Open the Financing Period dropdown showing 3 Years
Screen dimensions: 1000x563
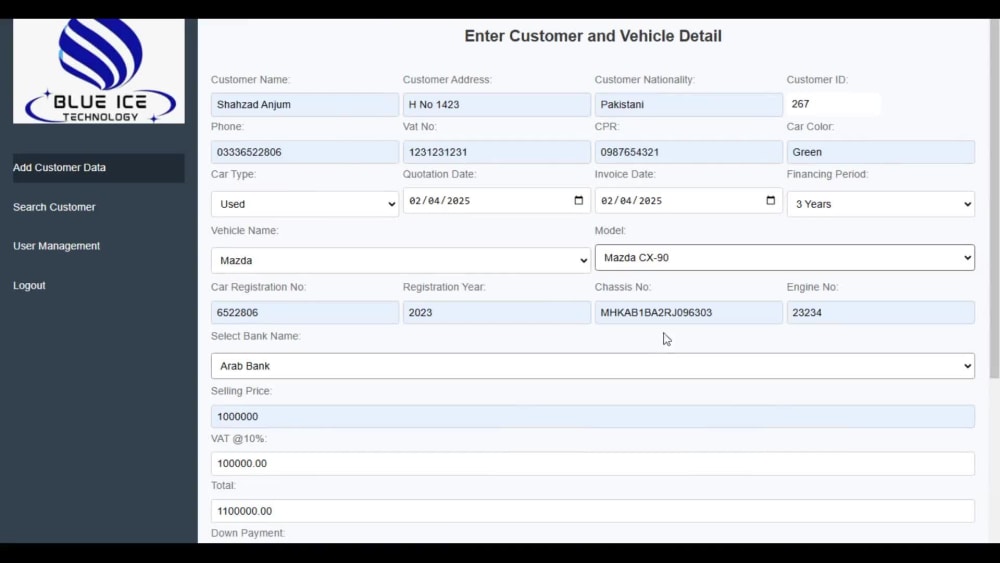881,204
